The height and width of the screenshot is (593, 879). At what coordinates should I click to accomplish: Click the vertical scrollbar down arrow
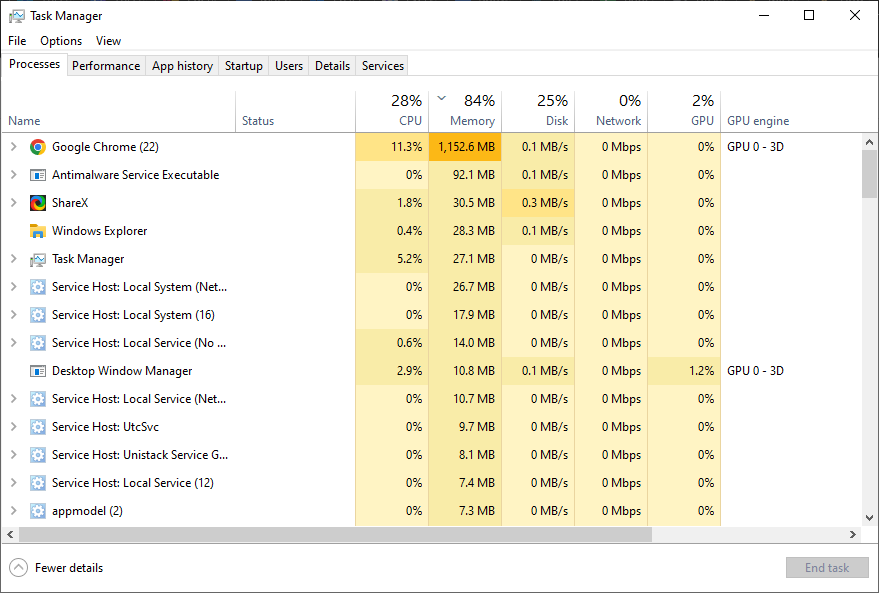pos(869,518)
